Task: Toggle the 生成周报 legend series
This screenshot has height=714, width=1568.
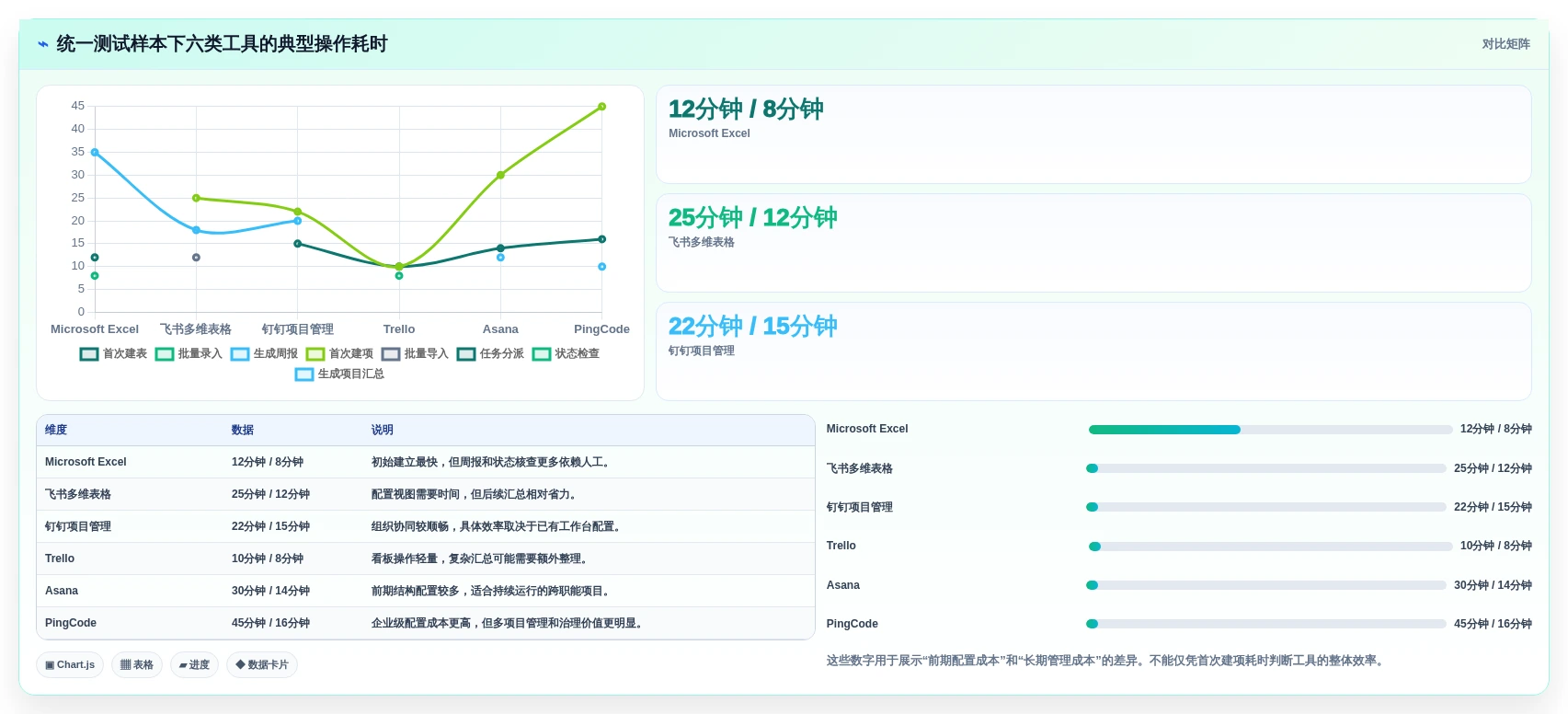Action: 264,353
